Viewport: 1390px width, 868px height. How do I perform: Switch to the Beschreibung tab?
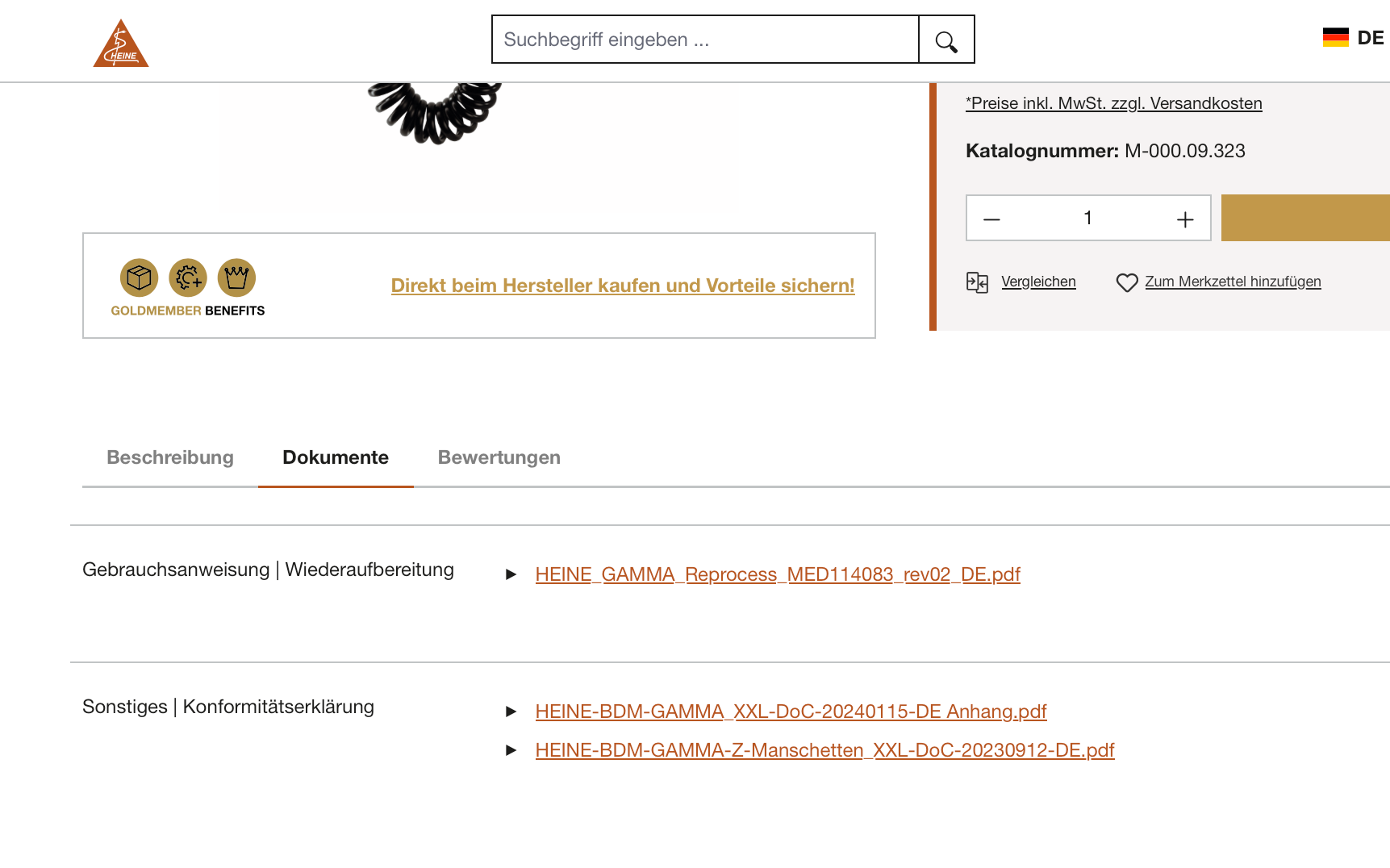170,457
